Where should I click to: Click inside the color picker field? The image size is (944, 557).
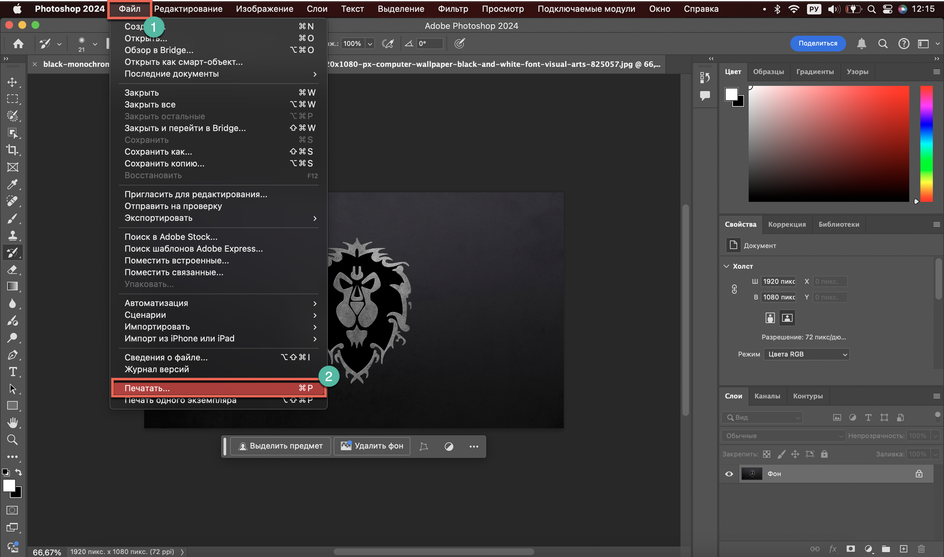click(828, 143)
